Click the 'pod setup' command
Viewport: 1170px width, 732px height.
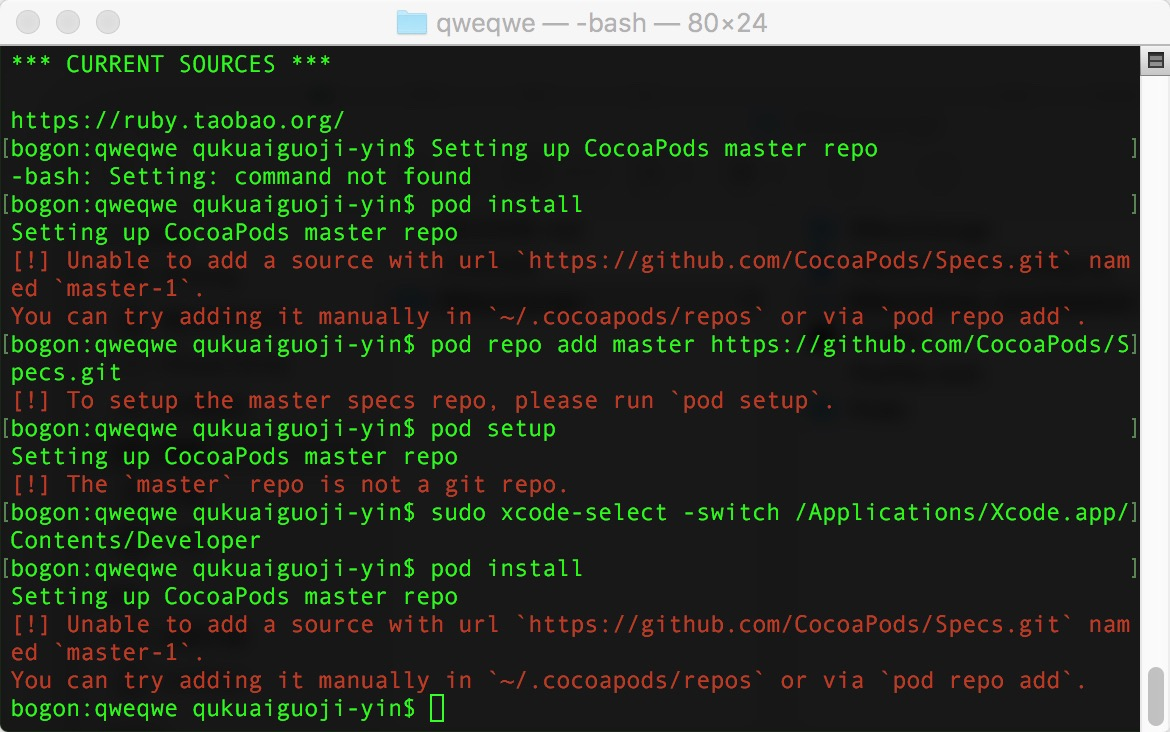click(493, 428)
